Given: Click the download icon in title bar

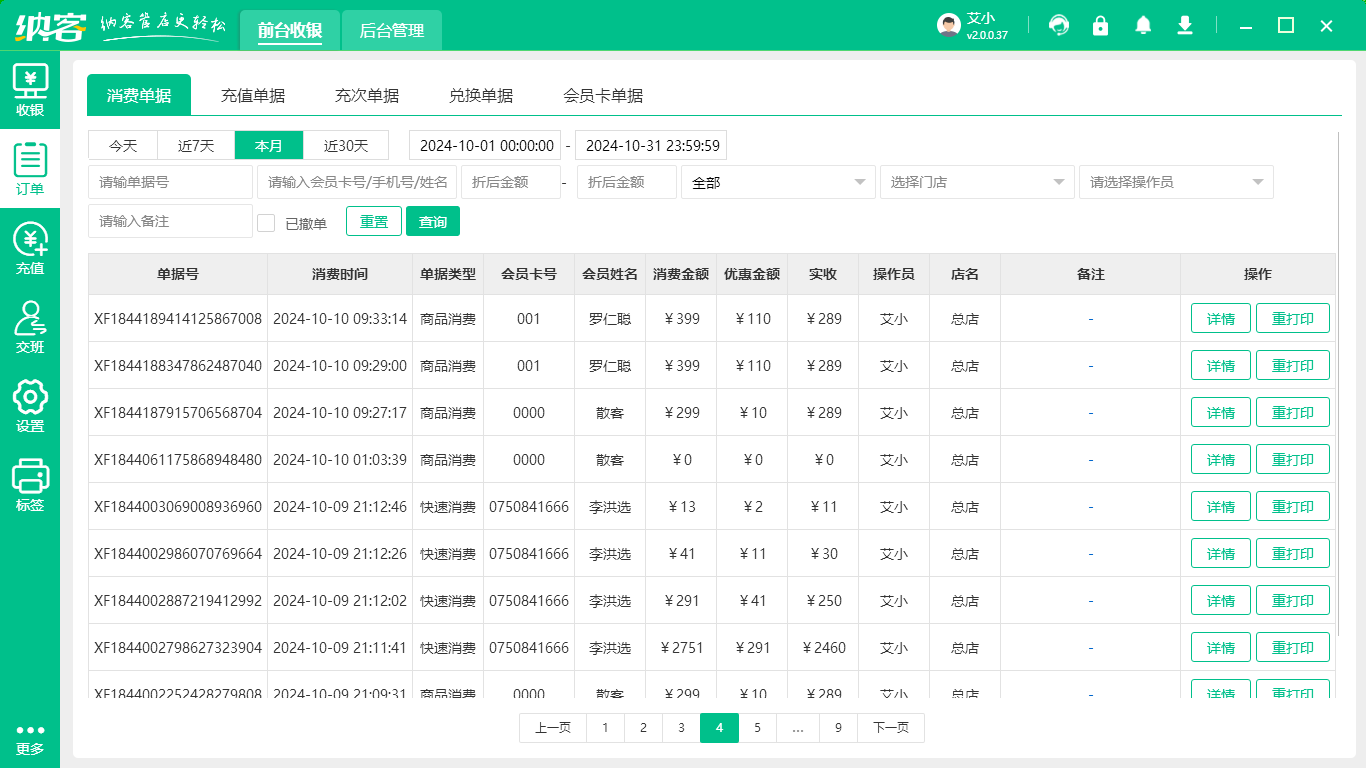Looking at the screenshot, I should click(1185, 25).
